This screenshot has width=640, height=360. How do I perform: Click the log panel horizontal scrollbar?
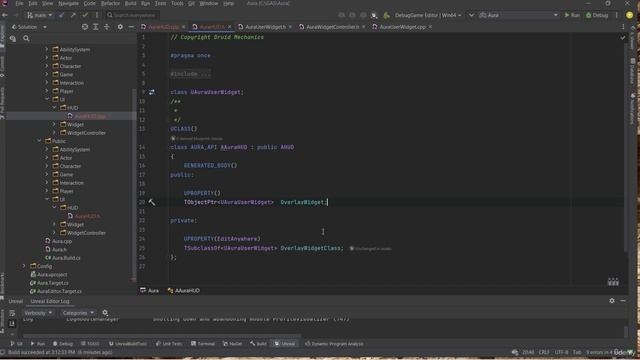(x=161, y=336)
